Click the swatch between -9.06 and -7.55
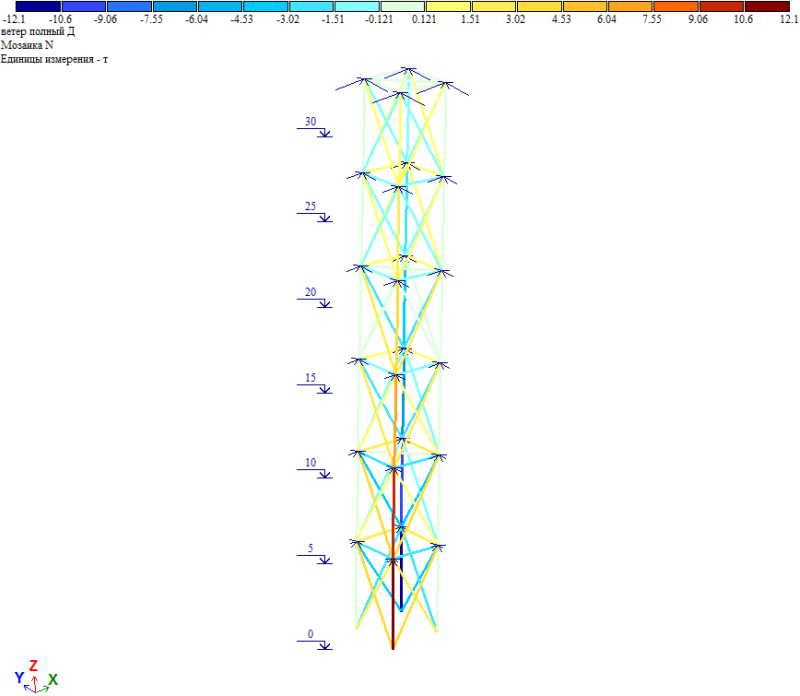This screenshot has height=696, width=800. (129, 7)
